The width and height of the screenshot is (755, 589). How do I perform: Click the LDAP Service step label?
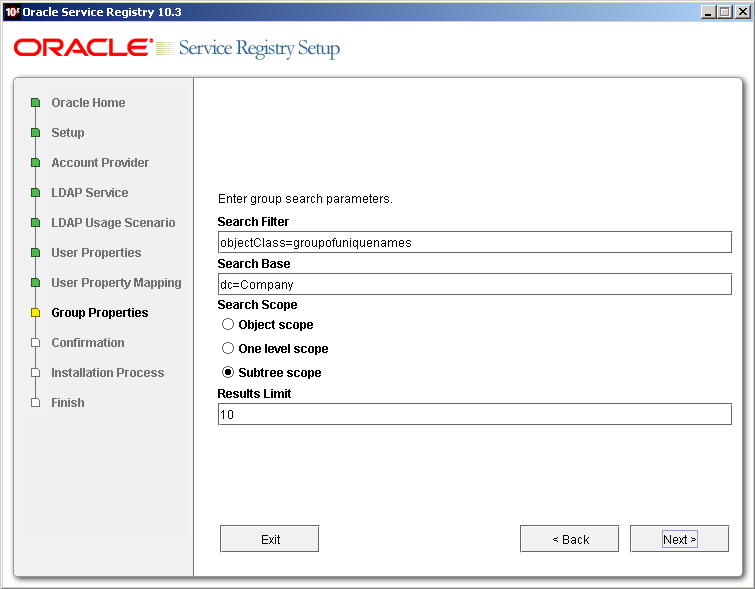[x=90, y=193]
